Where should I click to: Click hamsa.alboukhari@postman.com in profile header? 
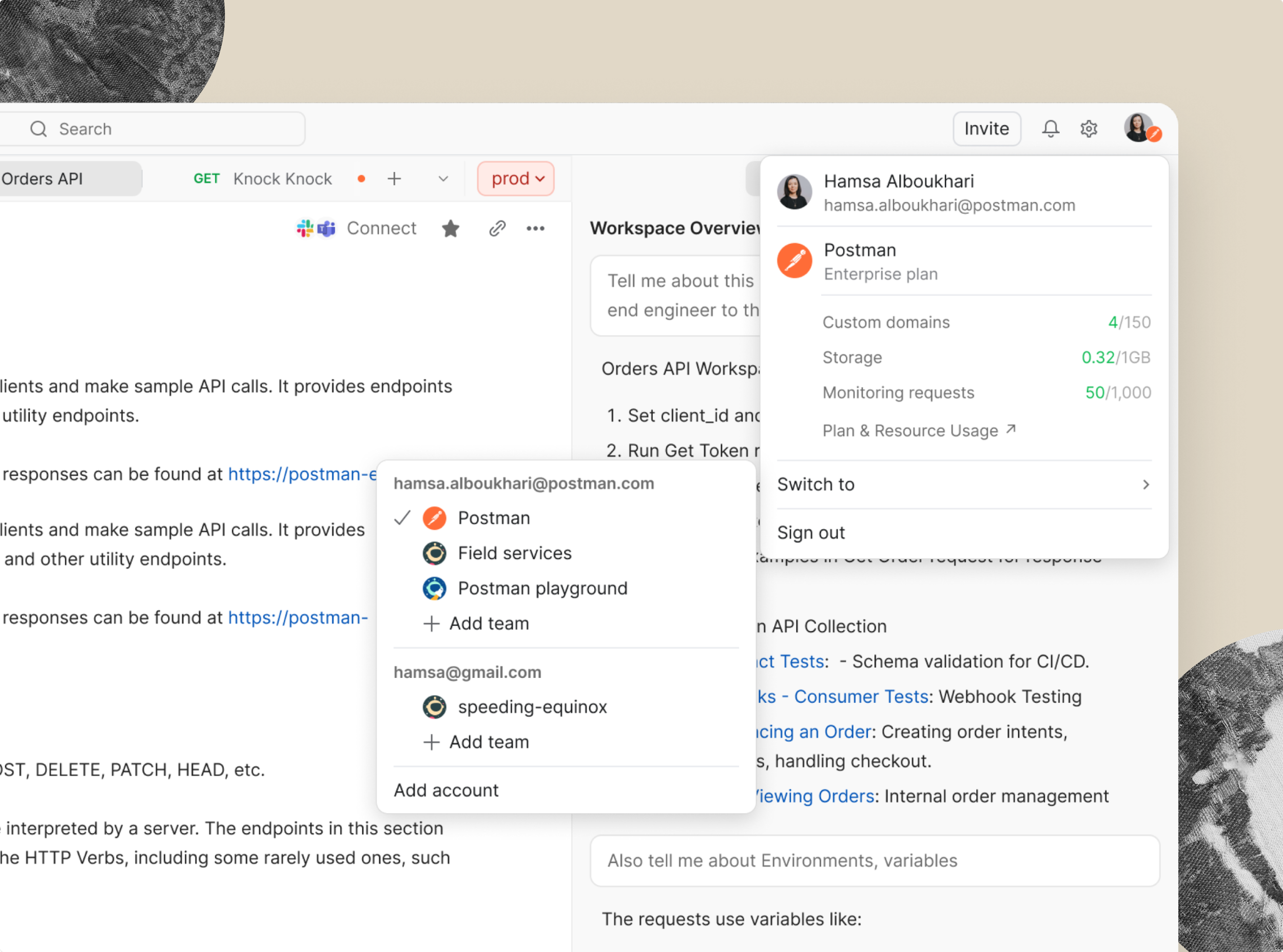[x=949, y=205]
